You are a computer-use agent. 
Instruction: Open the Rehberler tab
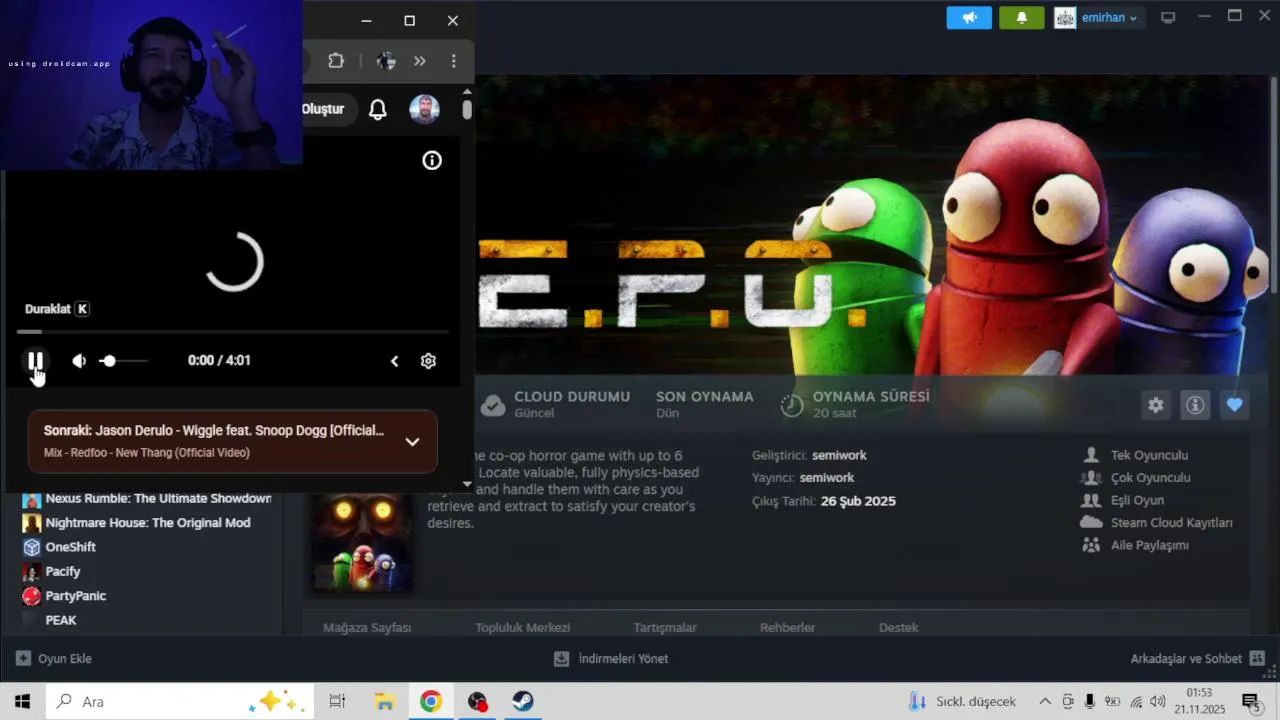click(788, 628)
